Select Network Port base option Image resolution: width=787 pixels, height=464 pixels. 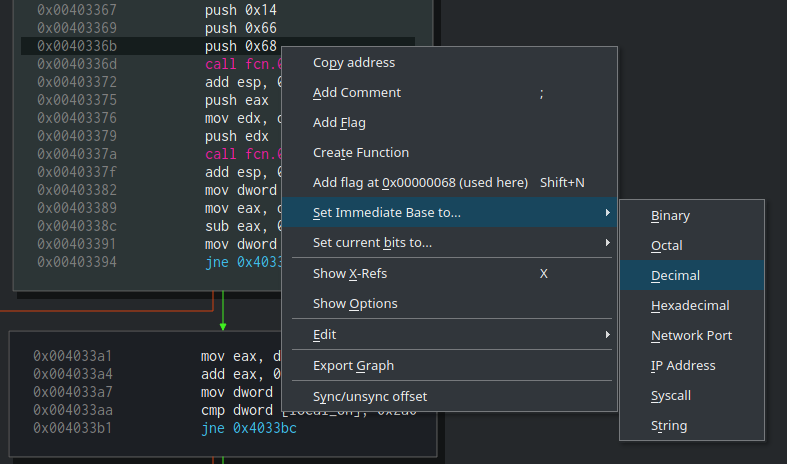point(691,335)
